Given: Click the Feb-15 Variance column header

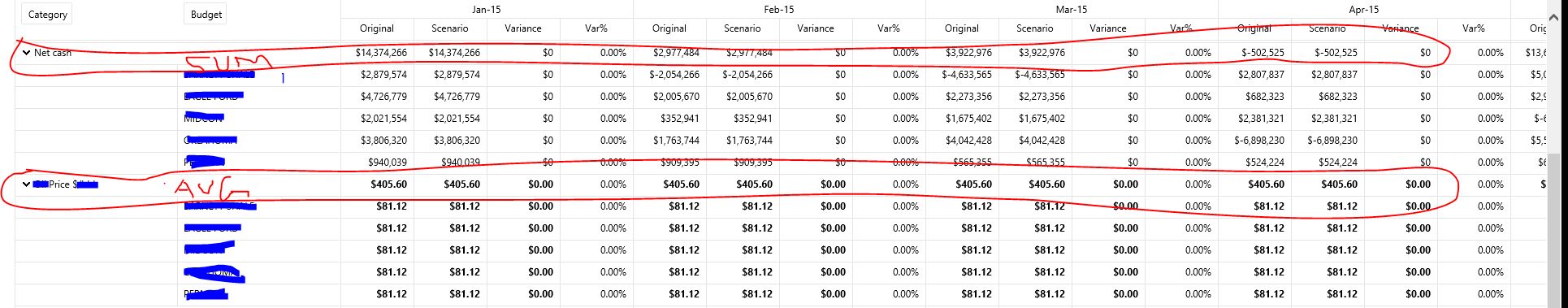Looking at the screenshot, I should pos(816,28).
